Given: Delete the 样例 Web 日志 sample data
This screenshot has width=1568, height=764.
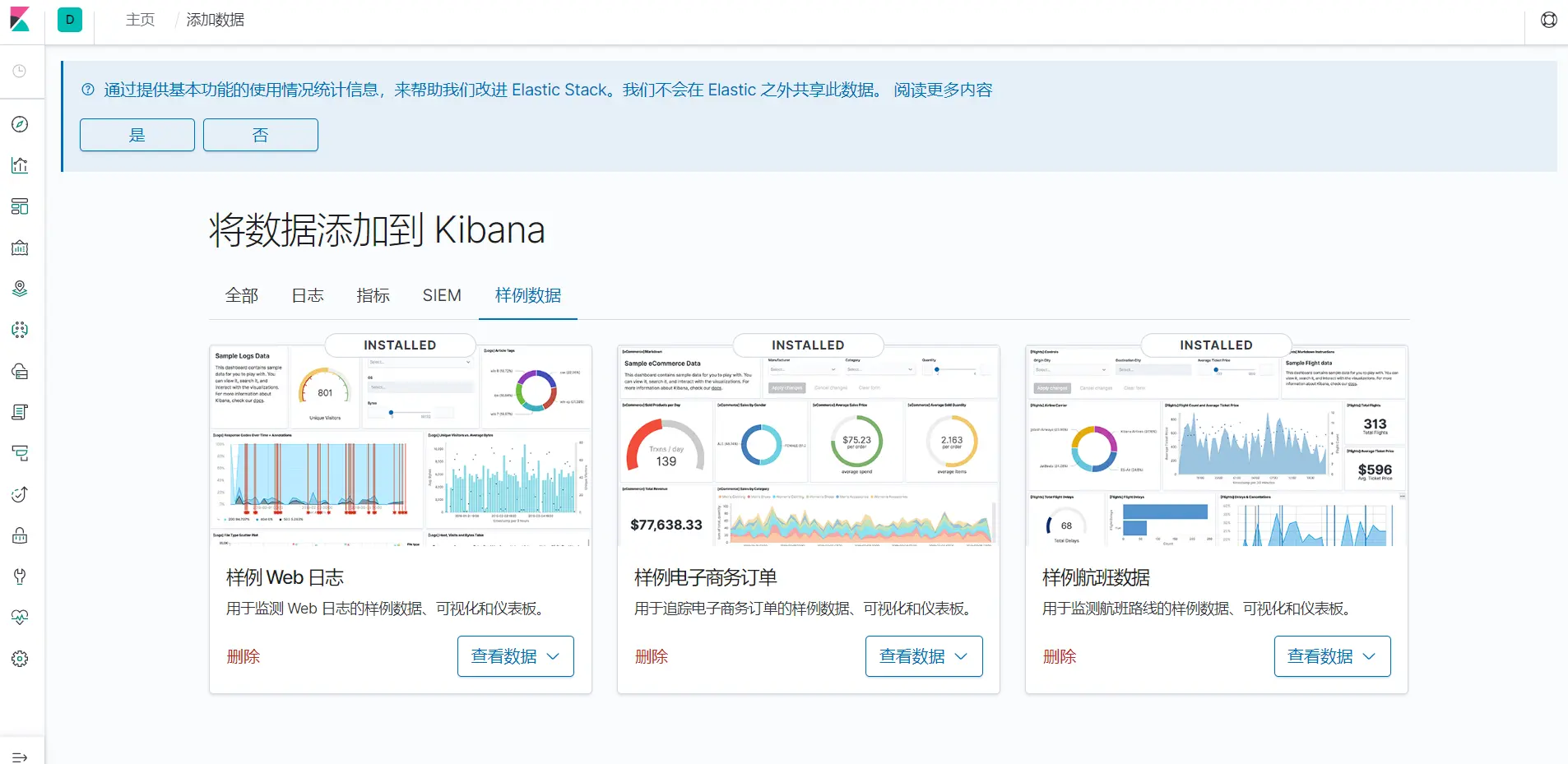Looking at the screenshot, I should click(244, 656).
